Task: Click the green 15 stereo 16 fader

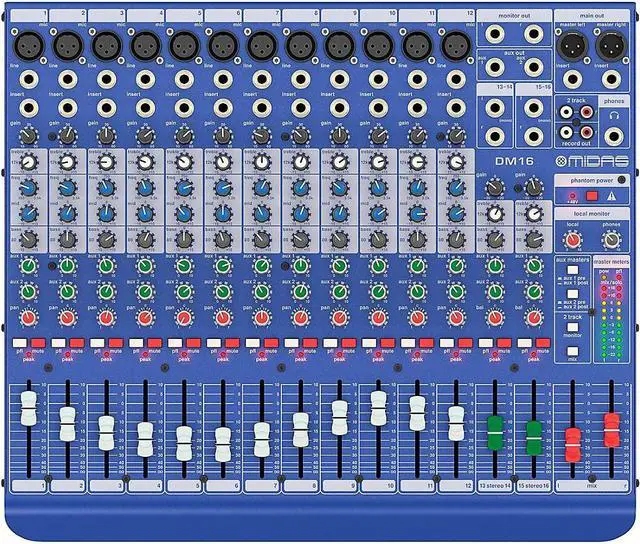Action: pos(534,438)
